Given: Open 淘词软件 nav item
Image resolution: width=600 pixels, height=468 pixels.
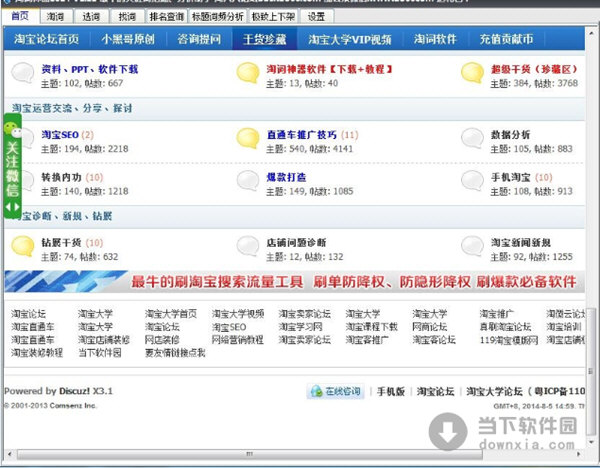Looking at the screenshot, I should click(435, 39).
